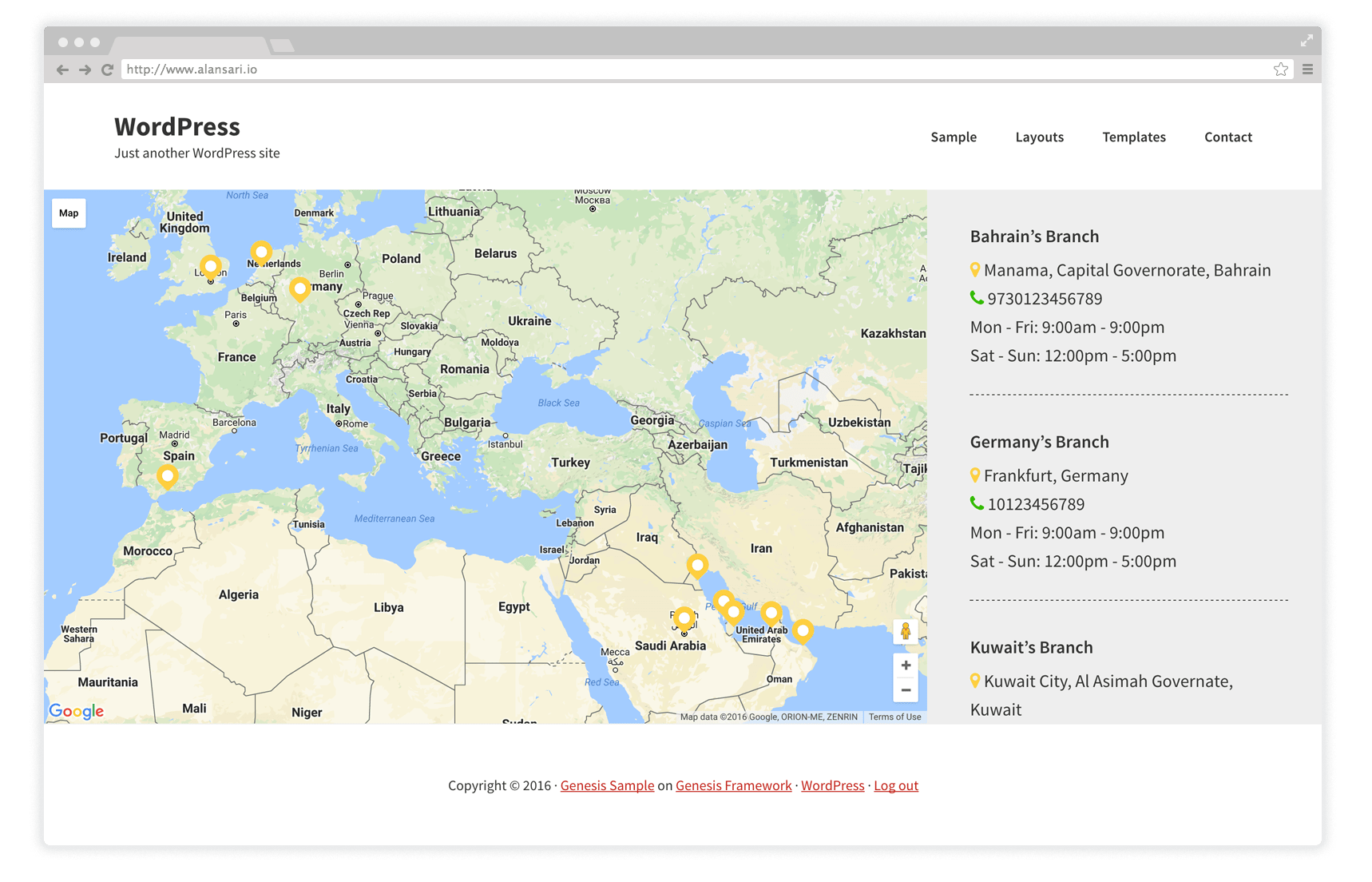Open the Terms of Use link on the map
The height and width of the screenshot is (882, 1372).
coord(894,717)
